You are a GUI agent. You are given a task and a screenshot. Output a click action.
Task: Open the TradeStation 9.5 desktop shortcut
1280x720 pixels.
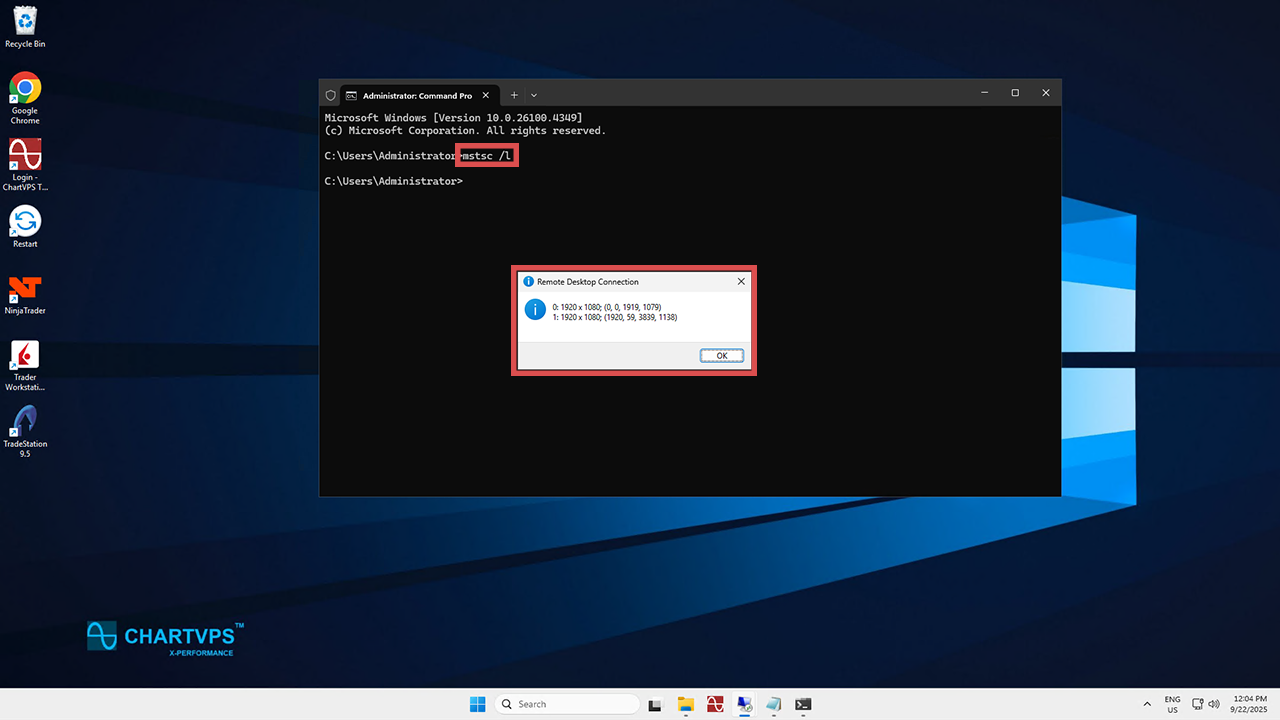25,428
